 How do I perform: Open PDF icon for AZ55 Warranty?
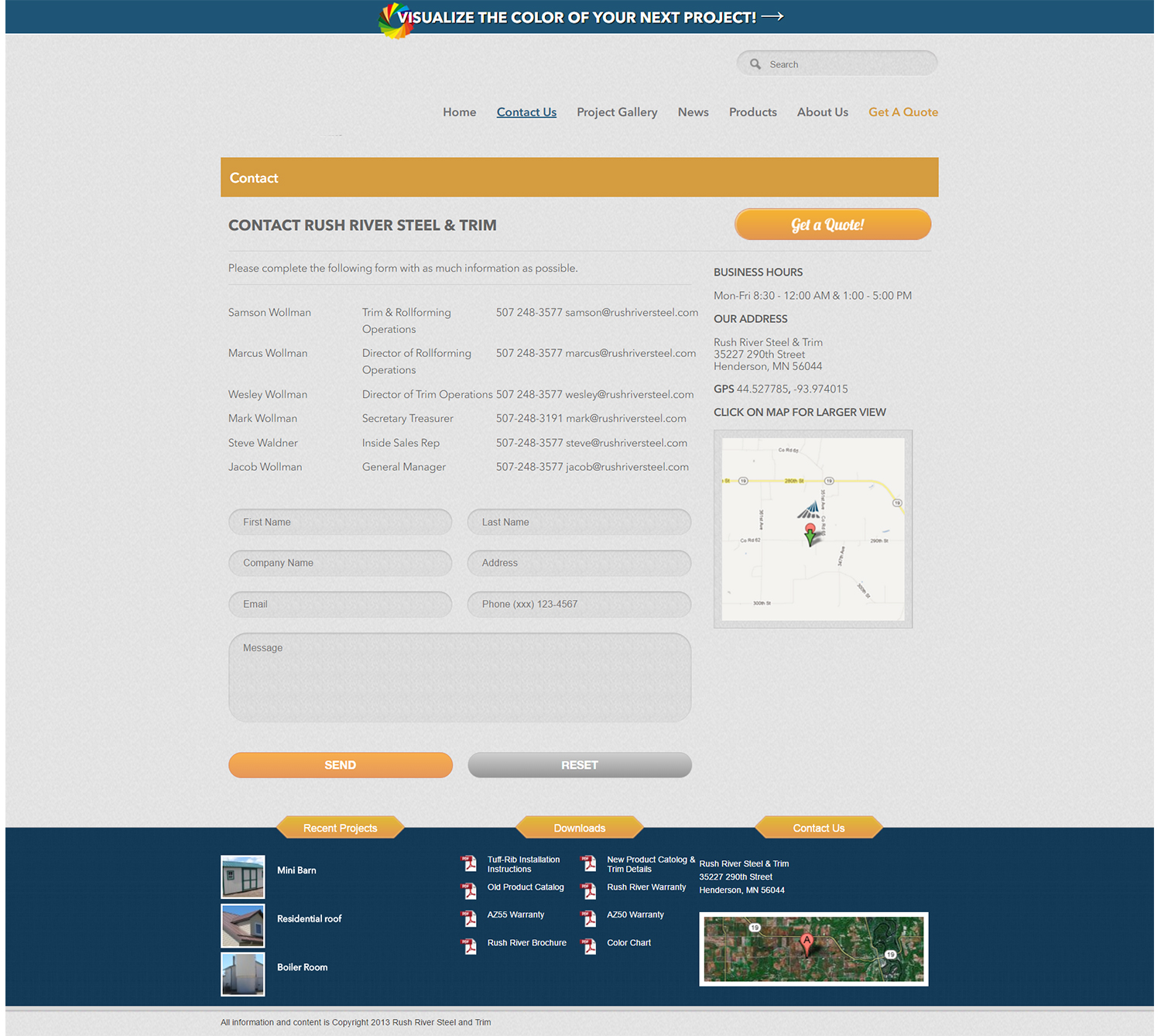[x=469, y=919]
